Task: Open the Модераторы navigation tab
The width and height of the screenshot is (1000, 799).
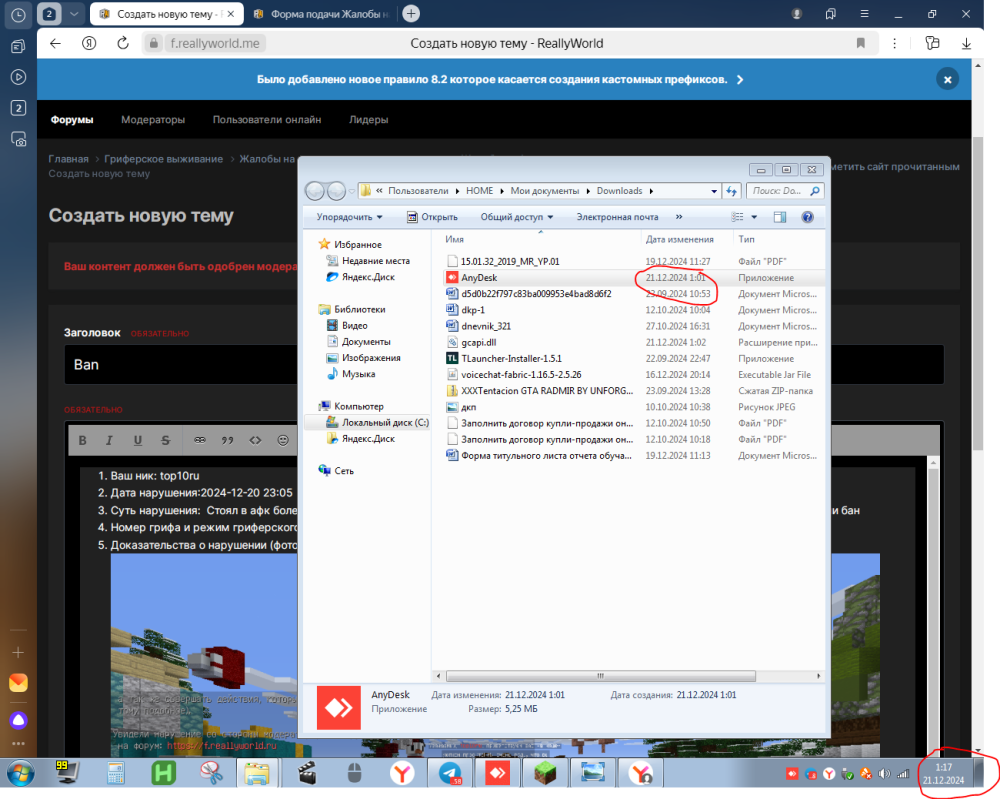Action: pyautogui.click(x=153, y=119)
